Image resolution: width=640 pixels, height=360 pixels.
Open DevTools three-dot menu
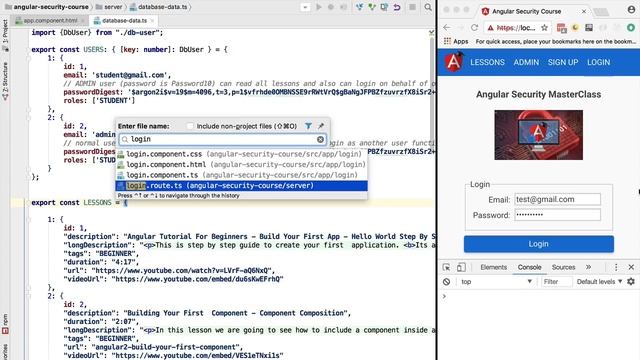[616, 267]
